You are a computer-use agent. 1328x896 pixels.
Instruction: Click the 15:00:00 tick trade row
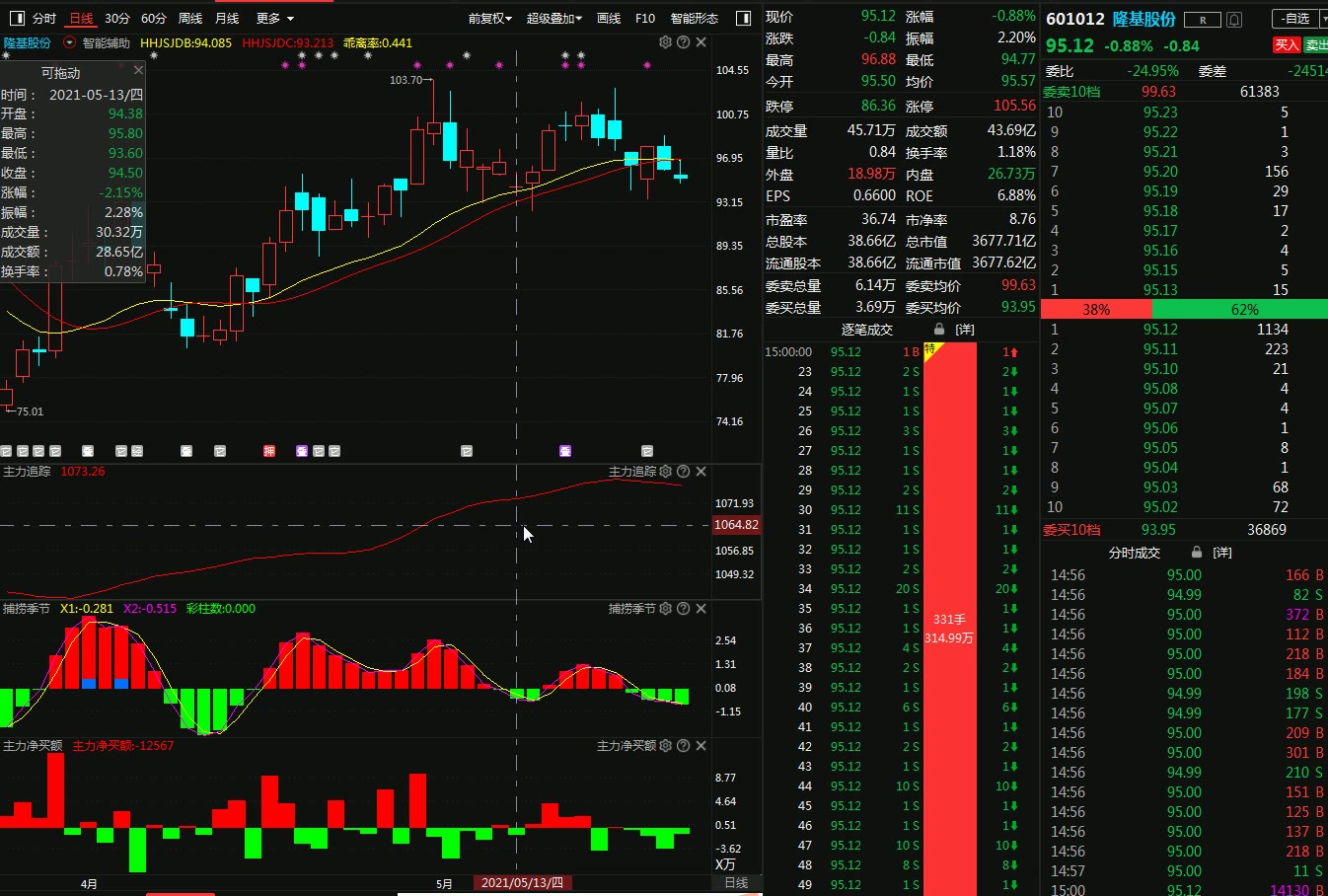click(x=846, y=352)
